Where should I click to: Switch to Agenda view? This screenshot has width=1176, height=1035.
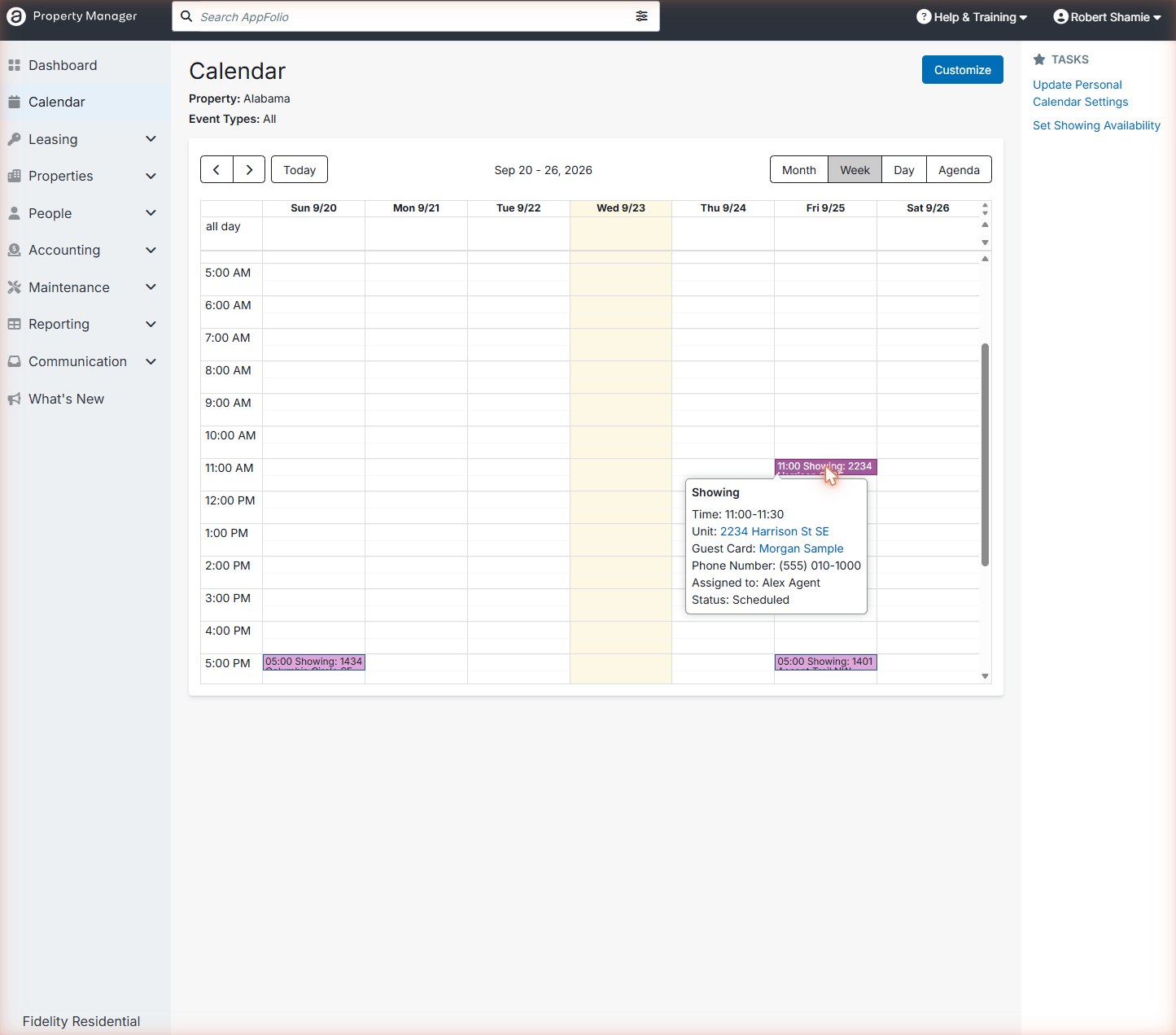point(959,169)
